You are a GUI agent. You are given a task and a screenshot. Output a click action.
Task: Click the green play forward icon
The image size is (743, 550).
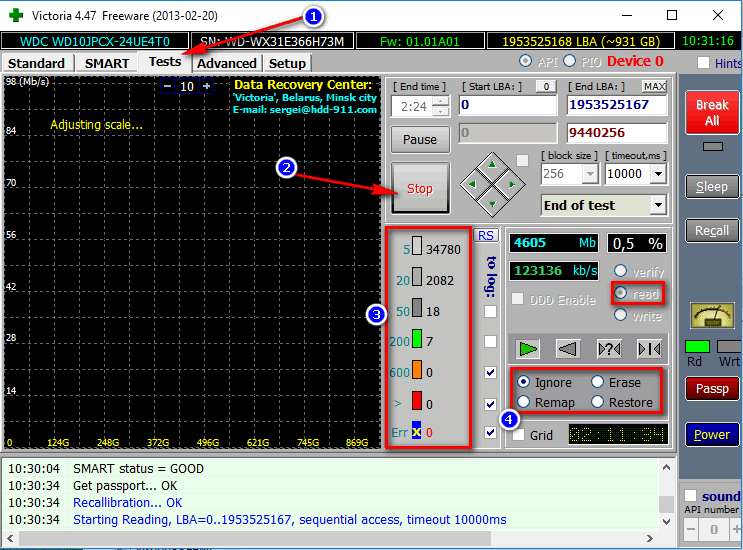(527, 350)
